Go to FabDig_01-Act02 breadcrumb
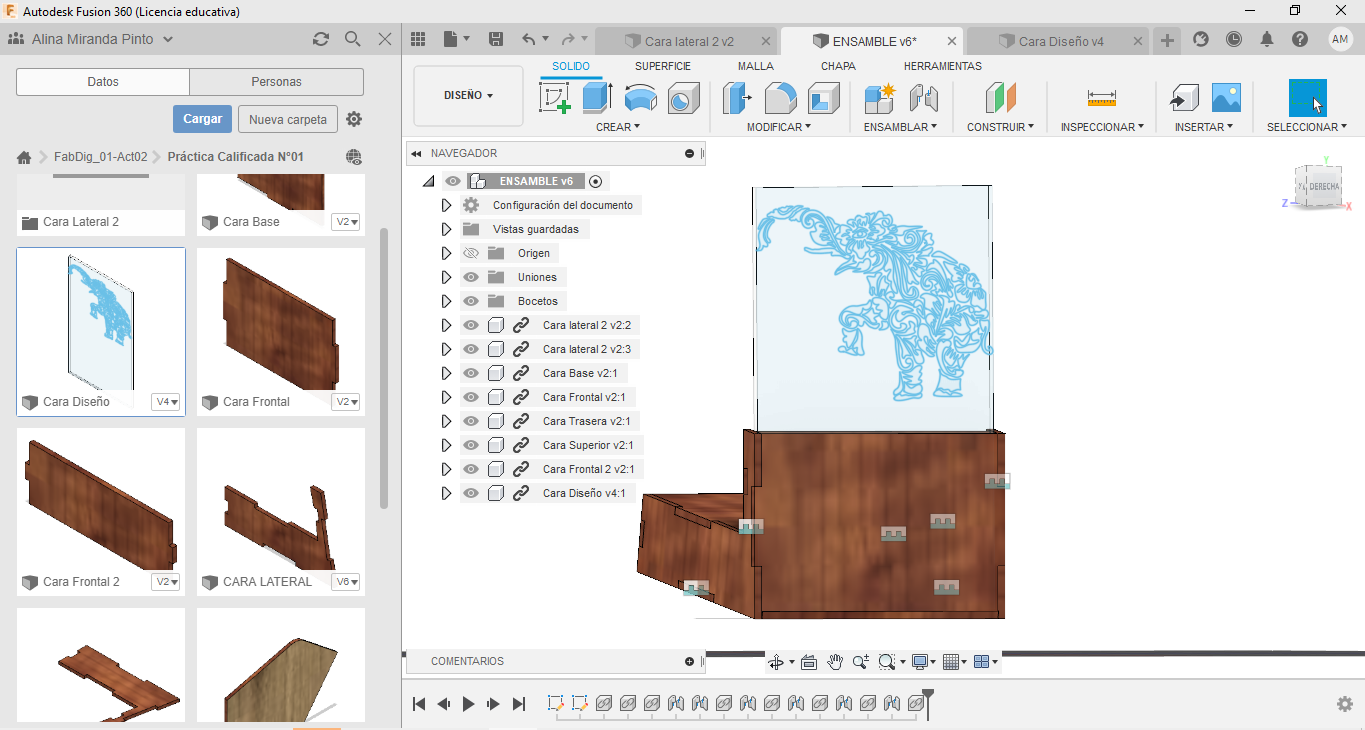Screen dimensions: 1365x730 point(101,157)
